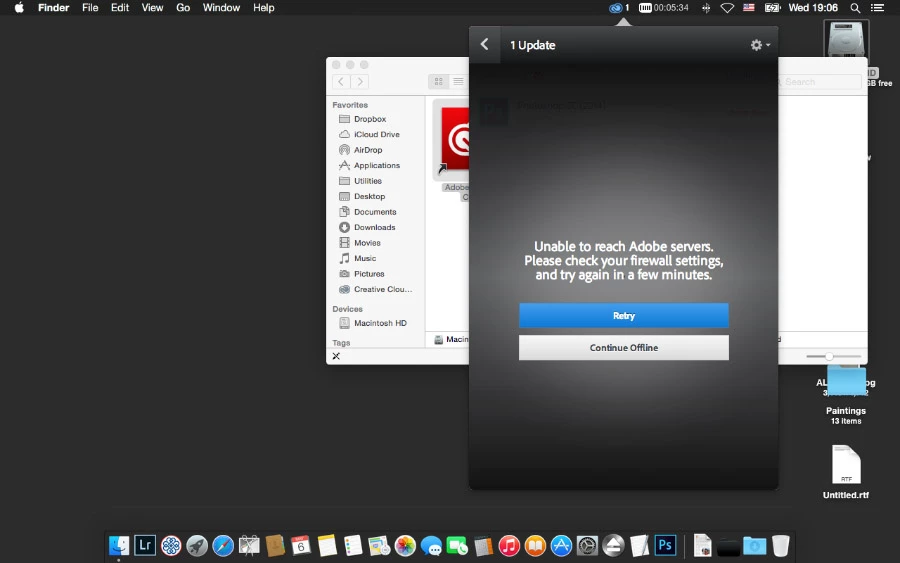Select Applications in the Finder sidebar
Screen dimensions: 900x563
pos(377,165)
